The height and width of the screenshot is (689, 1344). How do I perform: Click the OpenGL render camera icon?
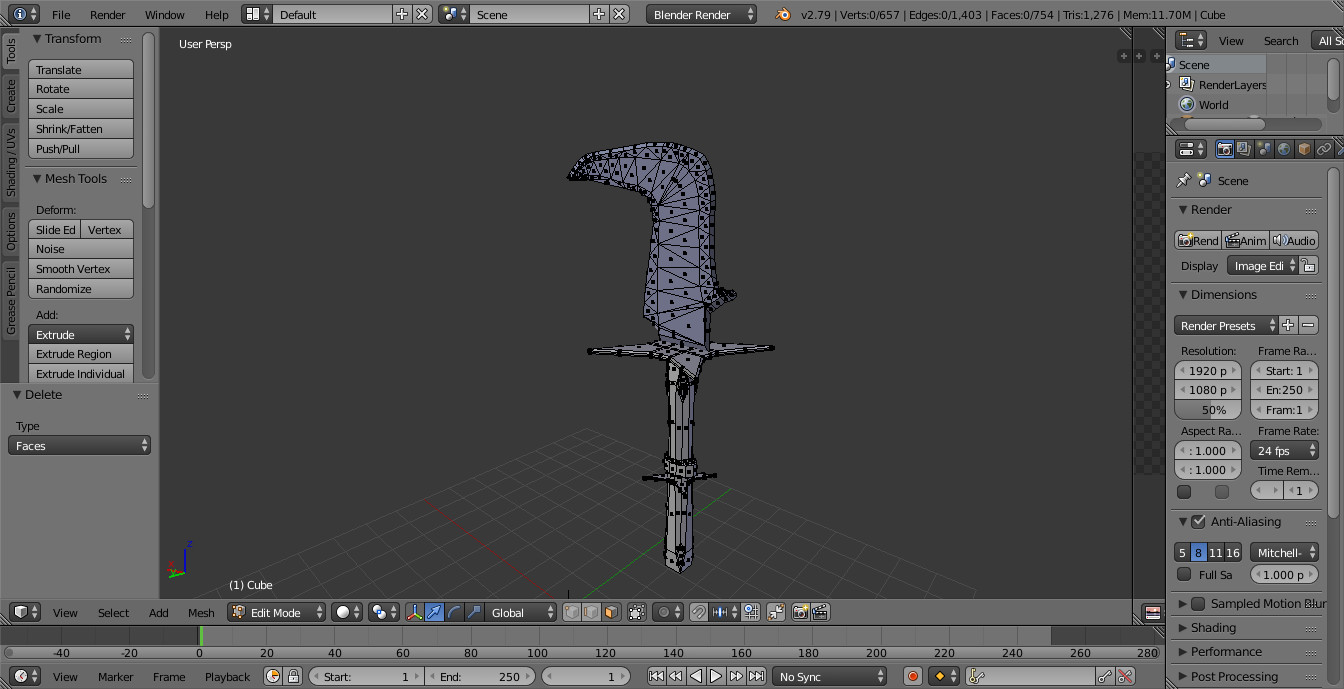click(x=800, y=612)
